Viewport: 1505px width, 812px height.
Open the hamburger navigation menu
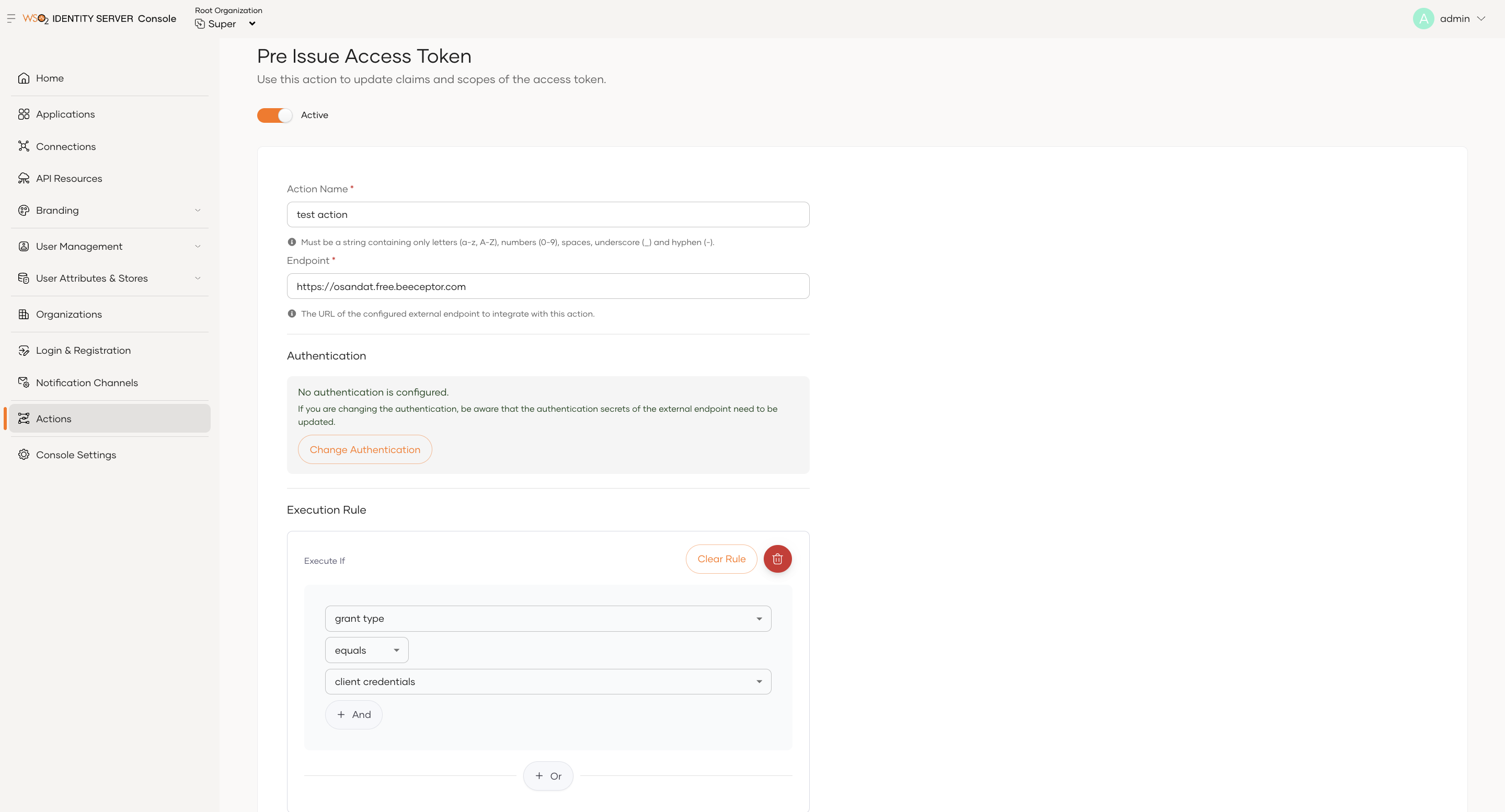coord(10,18)
